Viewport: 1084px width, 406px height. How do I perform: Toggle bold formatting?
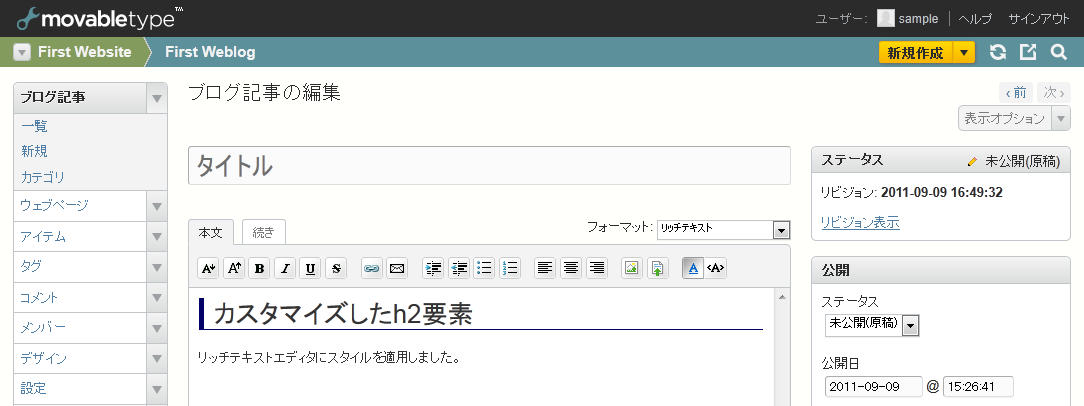tap(259, 268)
